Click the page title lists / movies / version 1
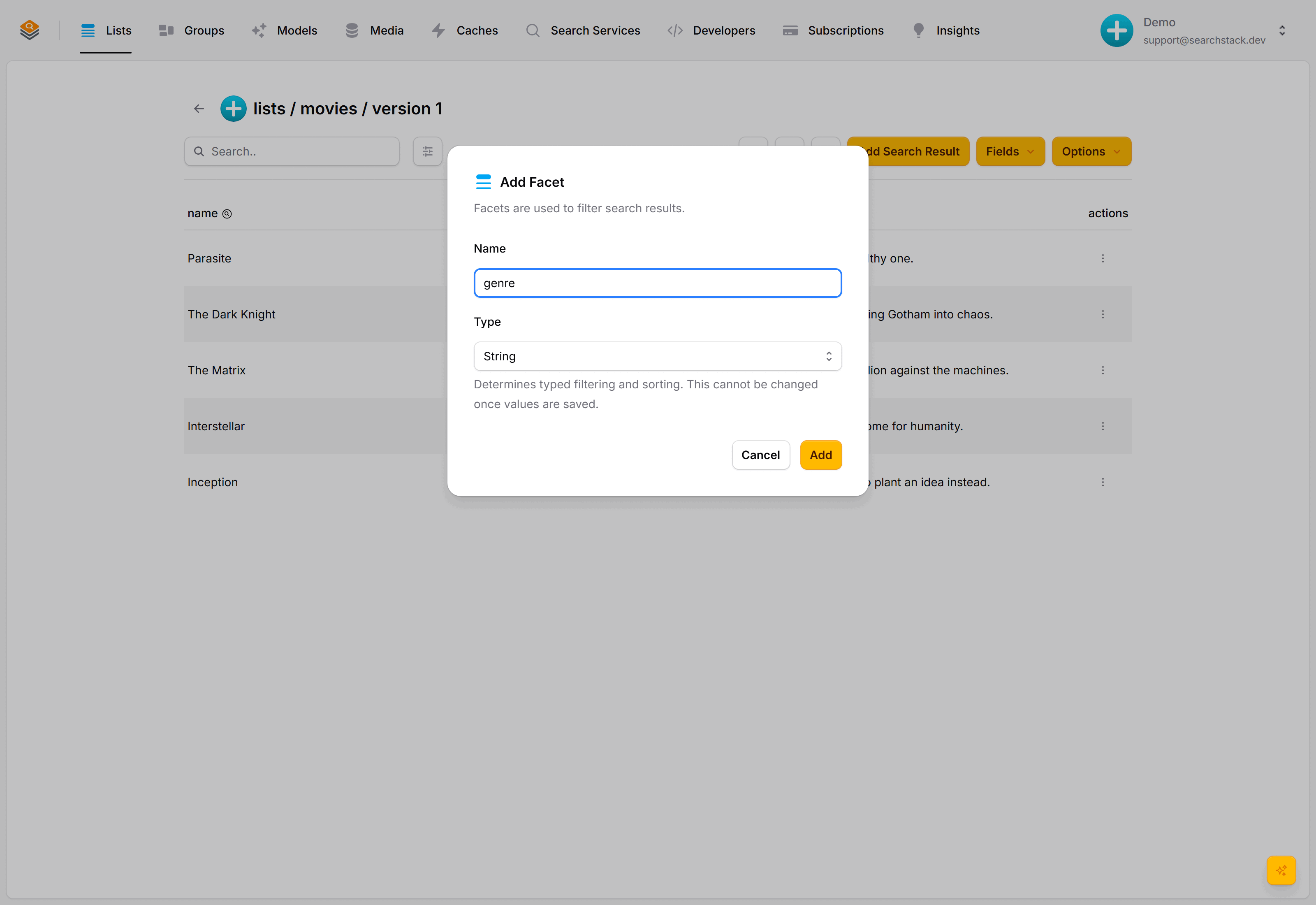1316x905 pixels. point(348,108)
